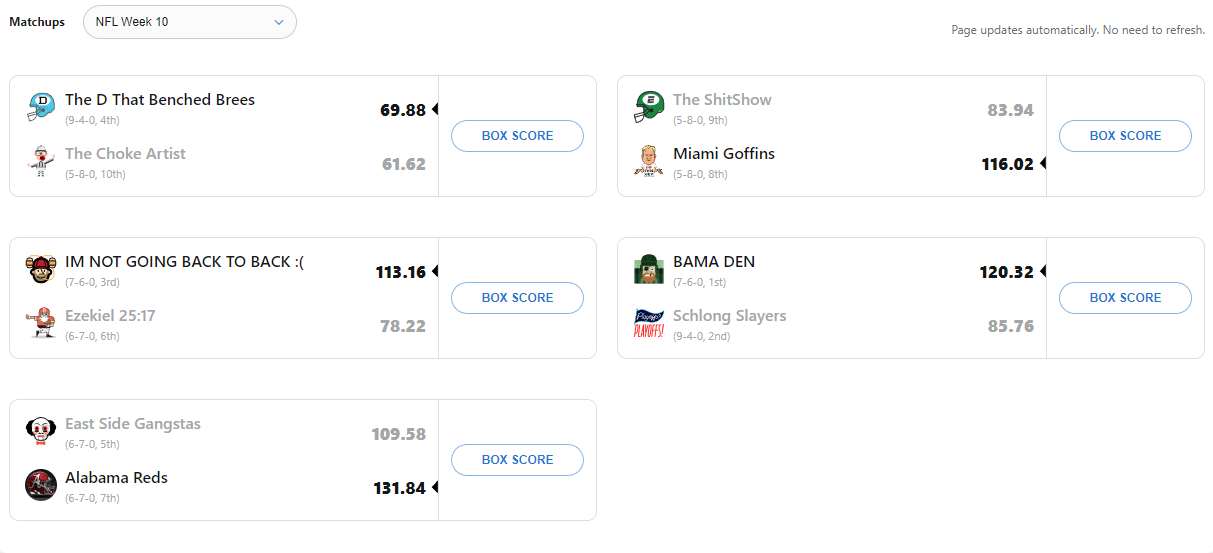The width and height of the screenshot is (1213, 553).
Task: Click Alabama Reds team logo
Action: point(41,485)
